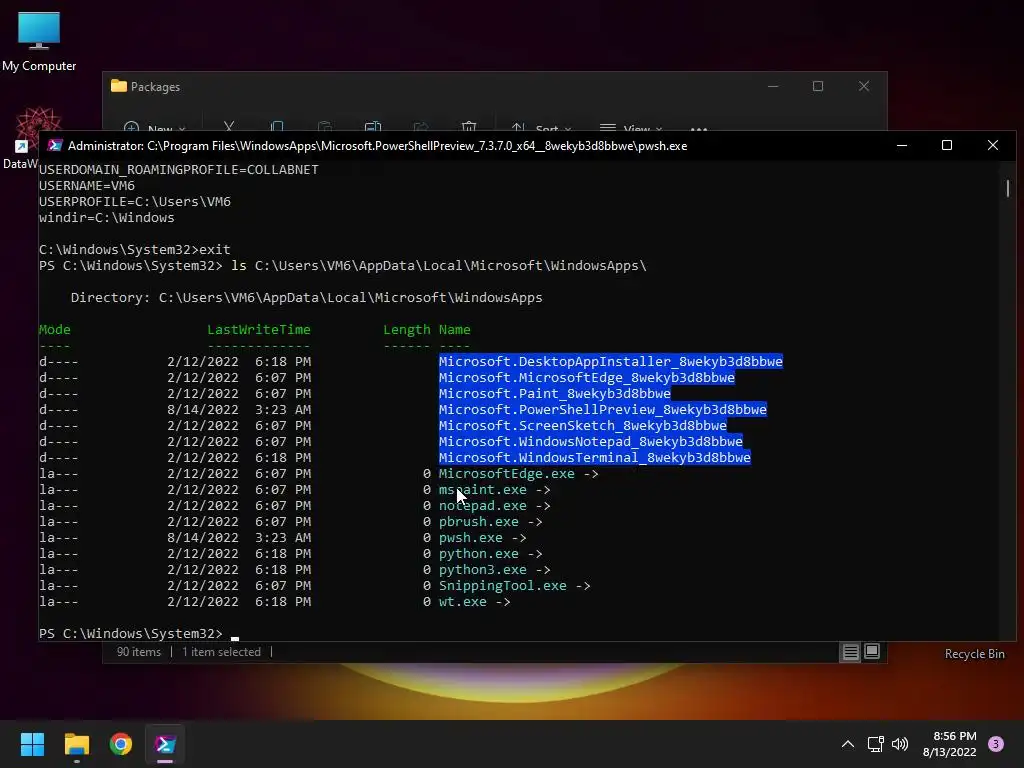
Task: Click the Rename icon in Packages toolbar
Action: pos(373,125)
